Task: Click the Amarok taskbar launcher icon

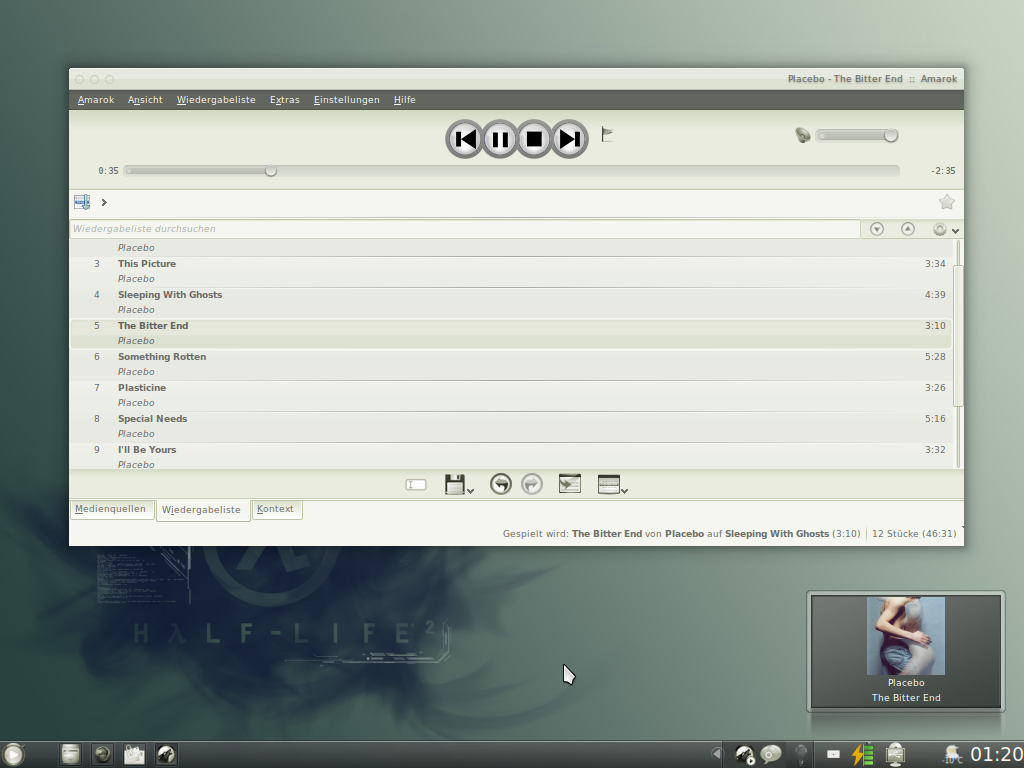Action: pos(166,754)
